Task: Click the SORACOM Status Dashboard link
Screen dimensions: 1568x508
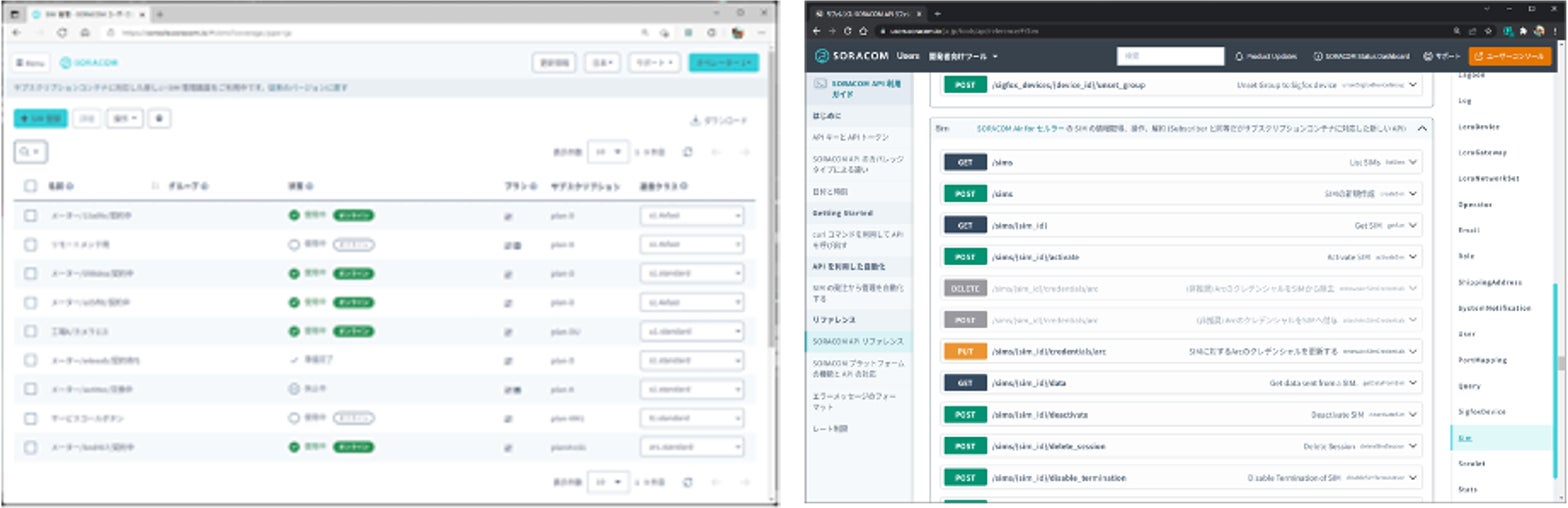Action: (x=1362, y=56)
